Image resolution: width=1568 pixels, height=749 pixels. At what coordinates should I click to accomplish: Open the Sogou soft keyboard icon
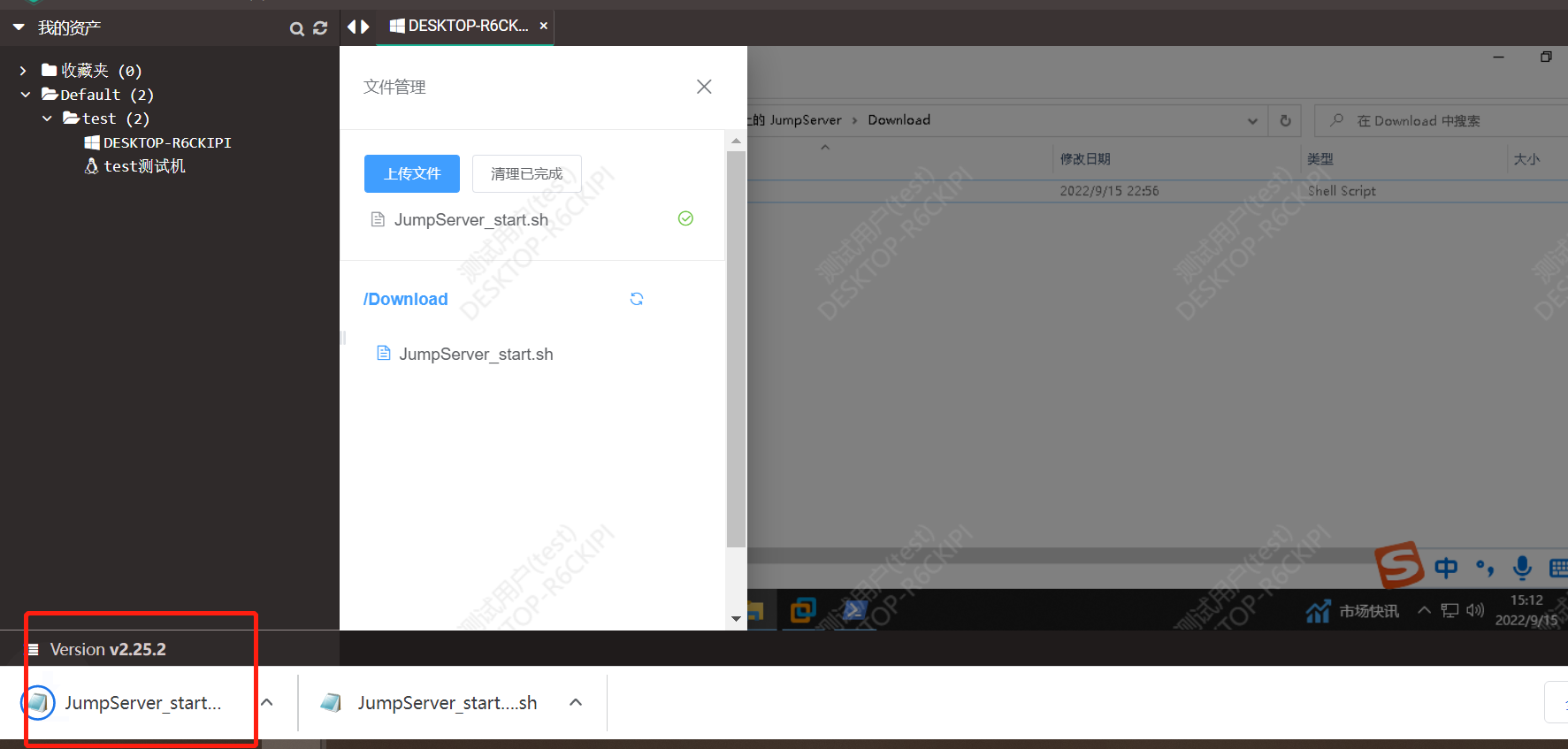[x=1559, y=568]
